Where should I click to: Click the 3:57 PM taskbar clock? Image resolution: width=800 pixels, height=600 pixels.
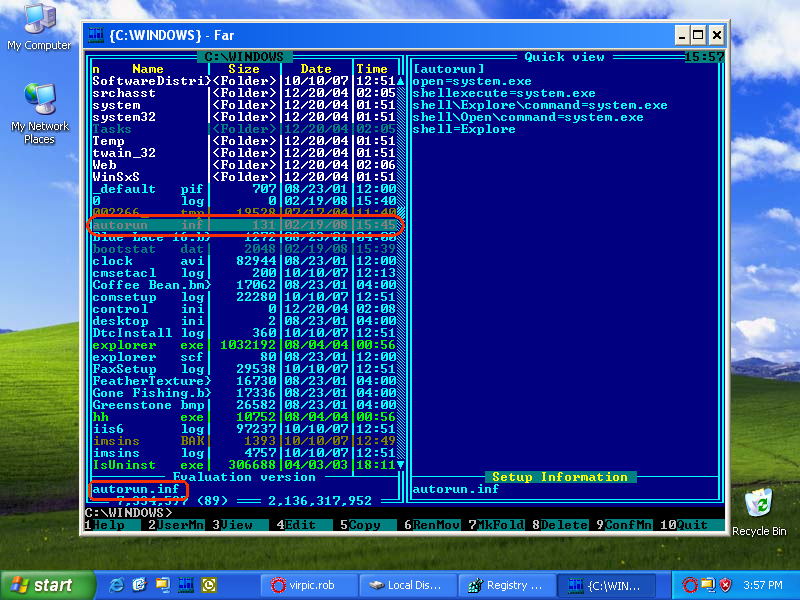(763, 585)
